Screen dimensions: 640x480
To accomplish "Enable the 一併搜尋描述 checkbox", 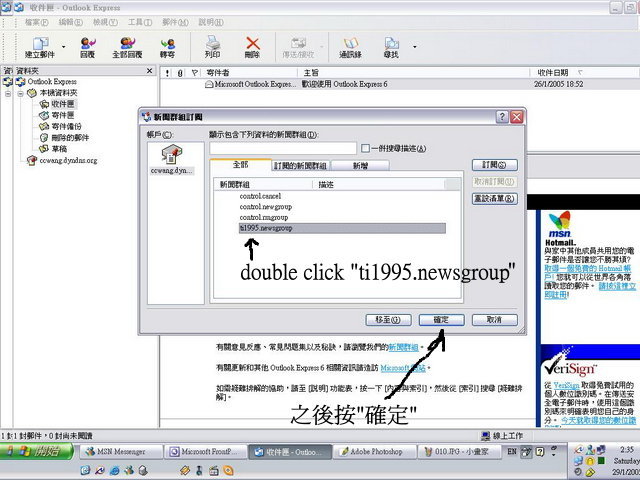I will (x=366, y=148).
